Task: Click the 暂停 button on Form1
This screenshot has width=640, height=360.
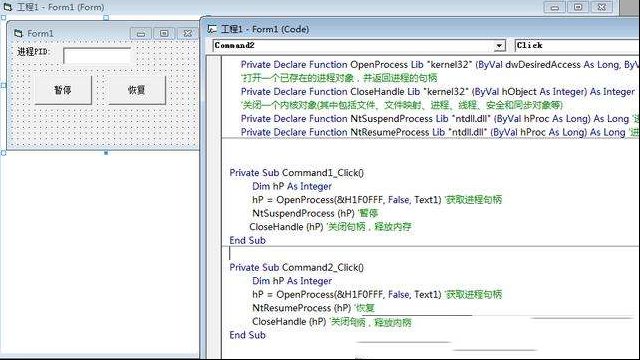Action: click(63, 90)
